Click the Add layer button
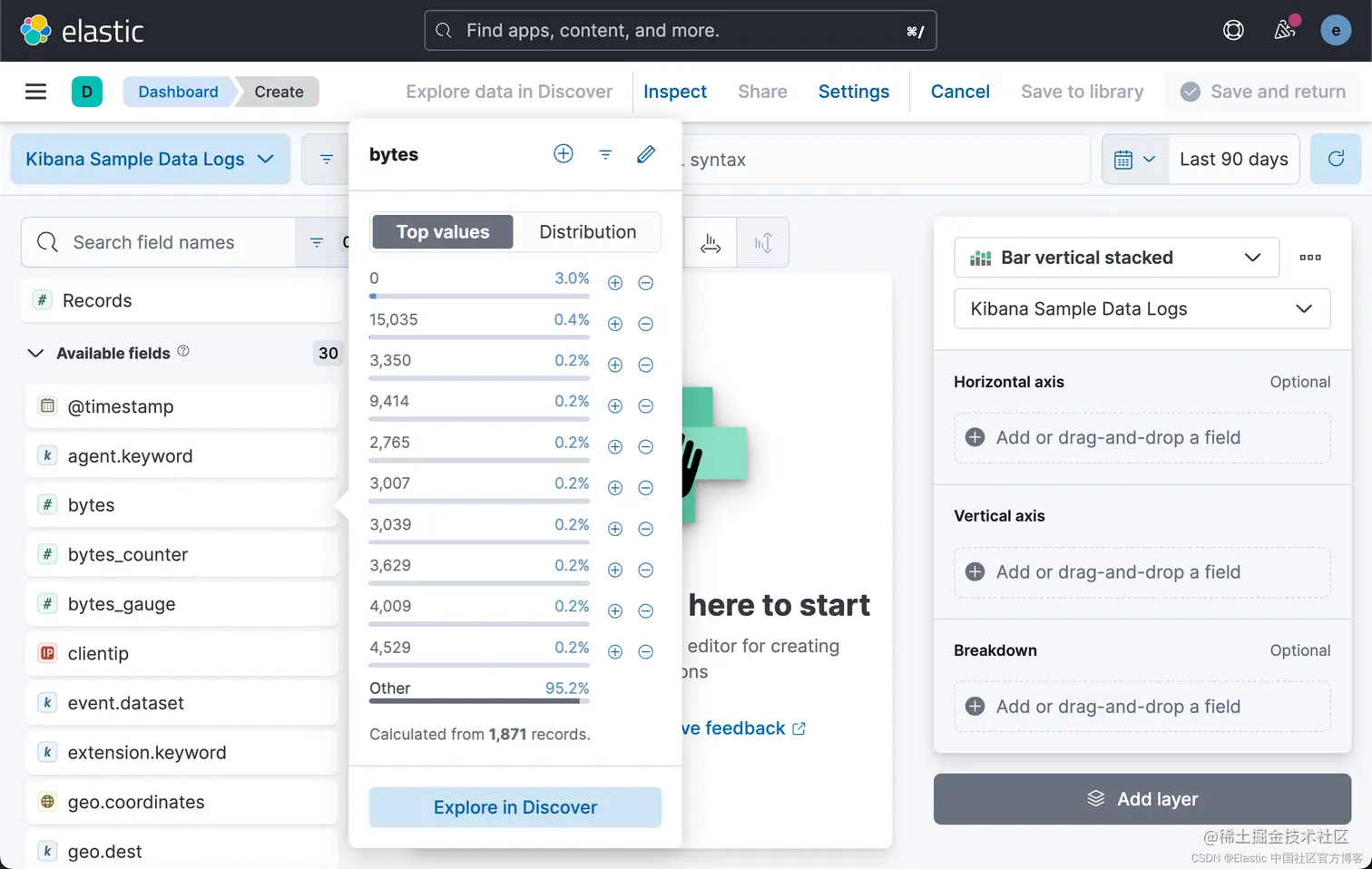The height and width of the screenshot is (869, 1372). 1142,799
